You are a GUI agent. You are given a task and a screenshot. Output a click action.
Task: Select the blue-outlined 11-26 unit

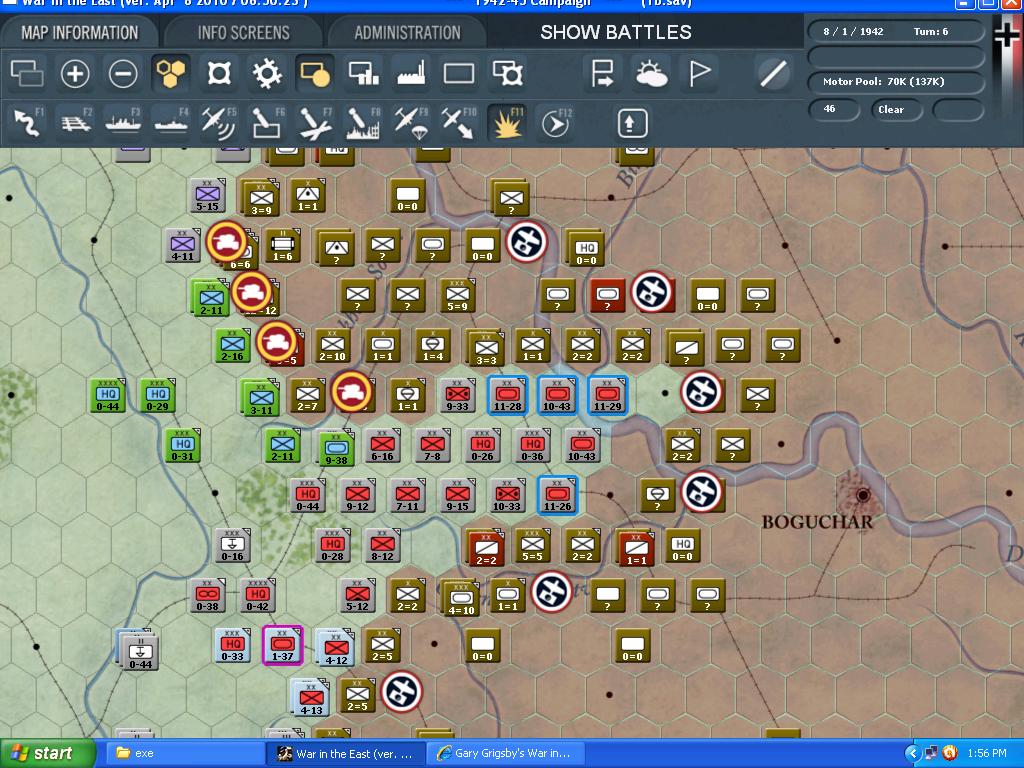(557, 495)
